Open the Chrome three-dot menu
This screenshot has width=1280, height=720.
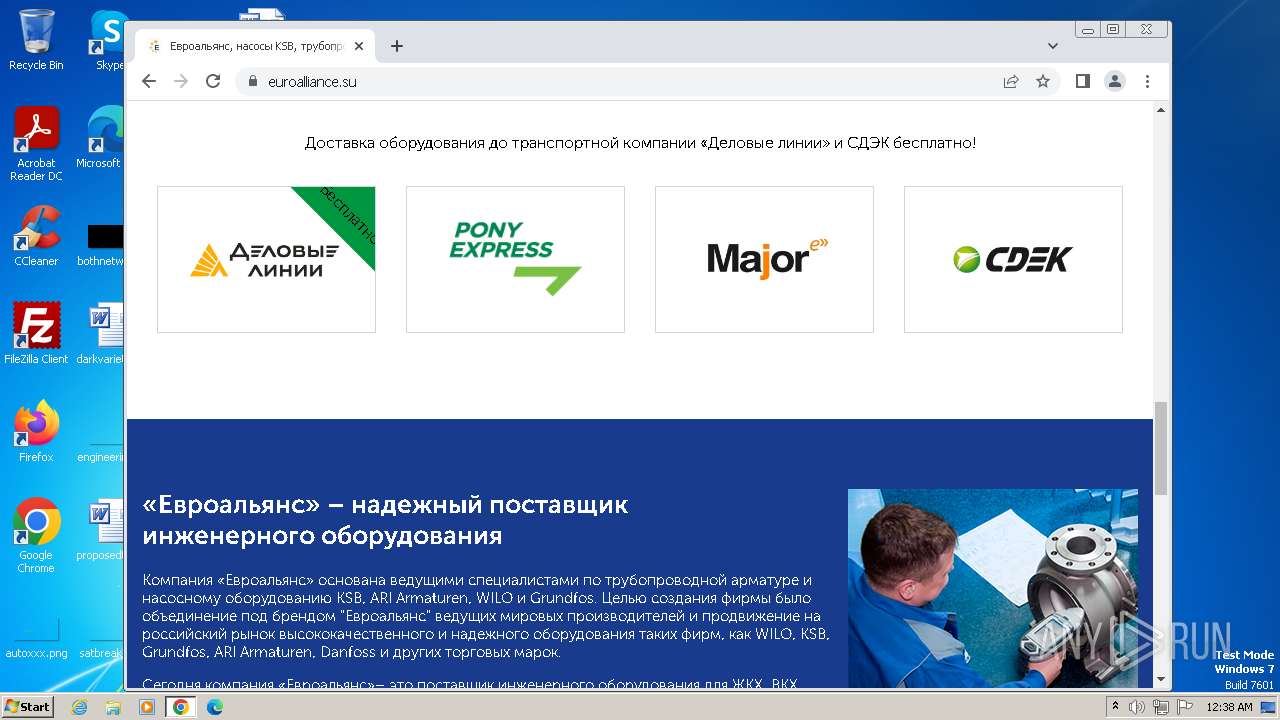coord(1147,81)
